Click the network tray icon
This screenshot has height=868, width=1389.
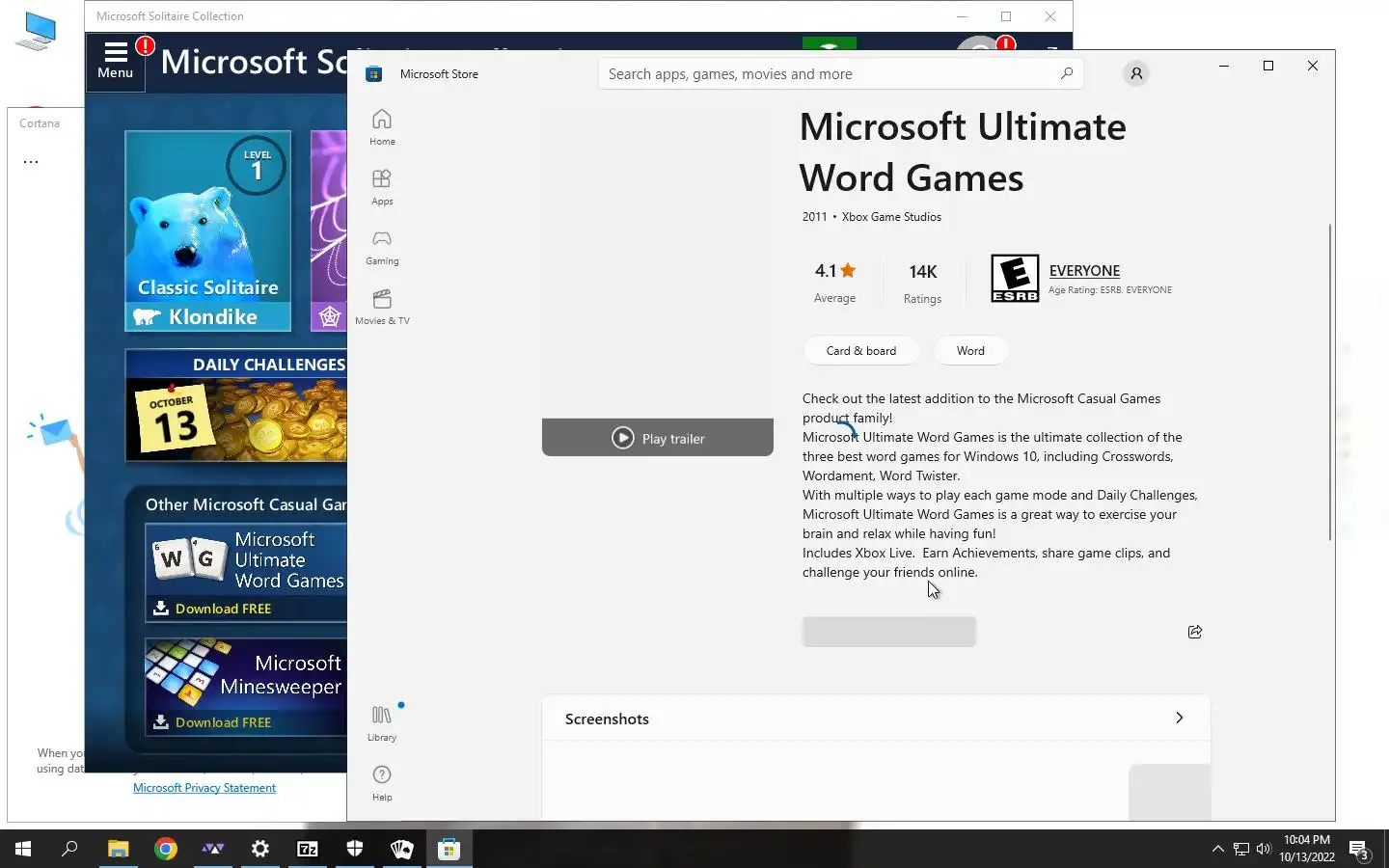(1241, 849)
